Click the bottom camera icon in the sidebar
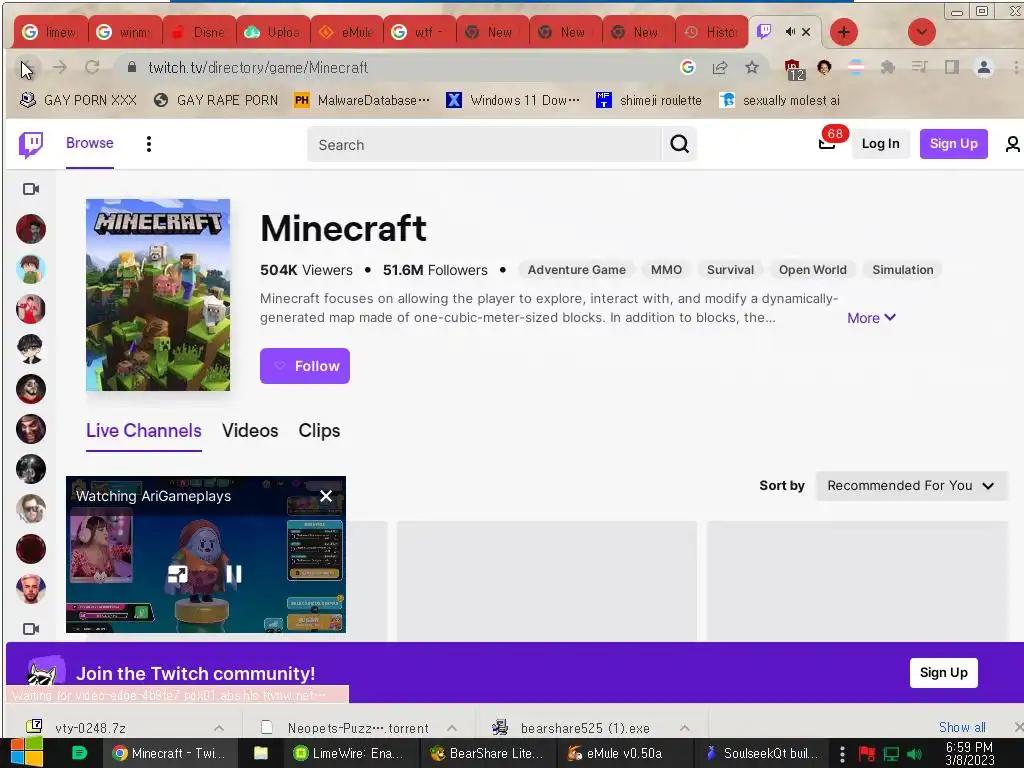The image size is (1024, 768). [x=31, y=628]
